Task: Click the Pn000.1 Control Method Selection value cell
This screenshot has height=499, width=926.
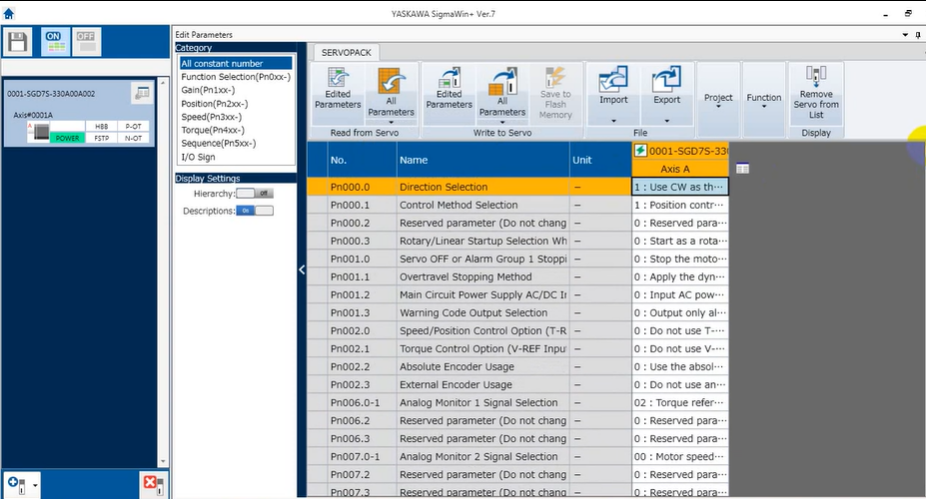Action: click(680, 205)
